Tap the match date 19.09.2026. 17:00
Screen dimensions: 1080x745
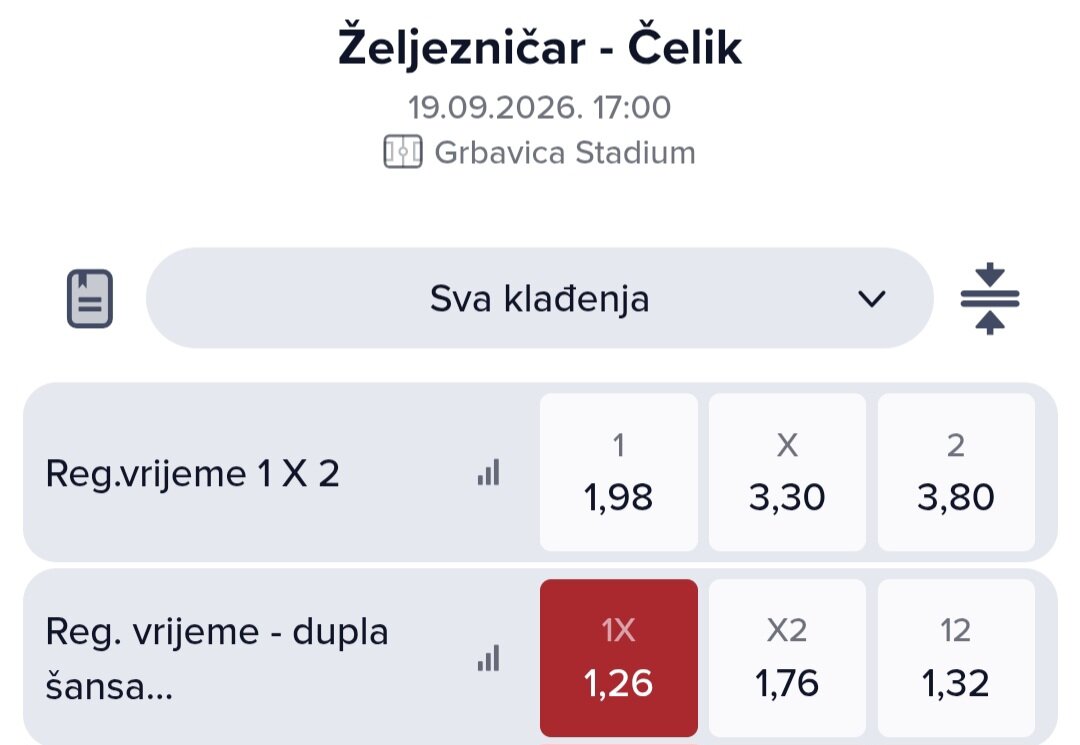coord(539,107)
